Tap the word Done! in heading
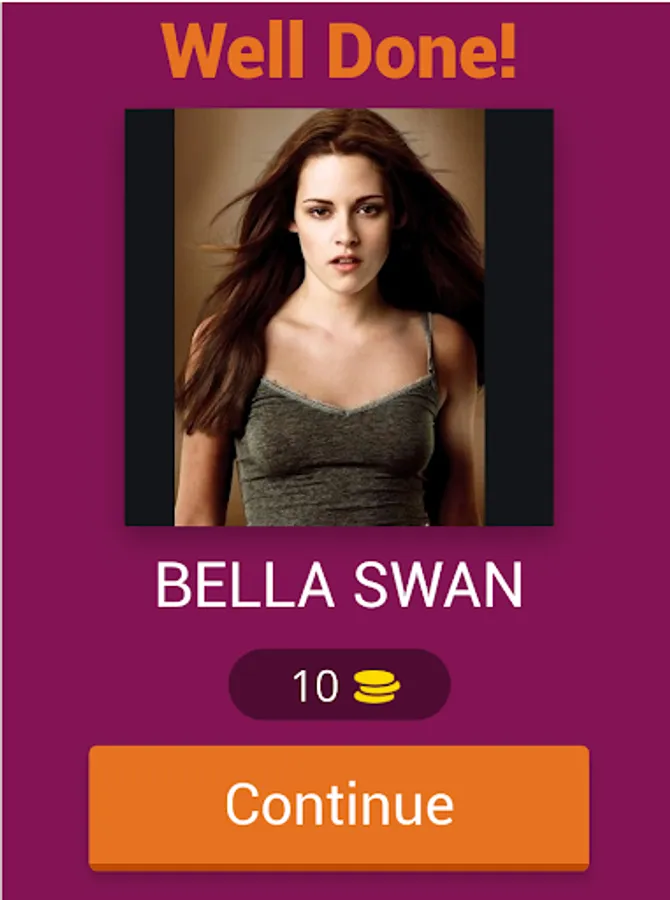 coord(423,52)
